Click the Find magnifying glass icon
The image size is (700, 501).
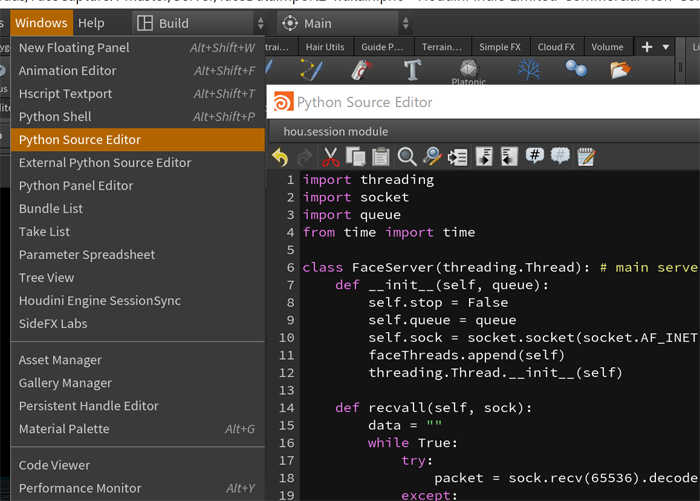pos(407,157)
